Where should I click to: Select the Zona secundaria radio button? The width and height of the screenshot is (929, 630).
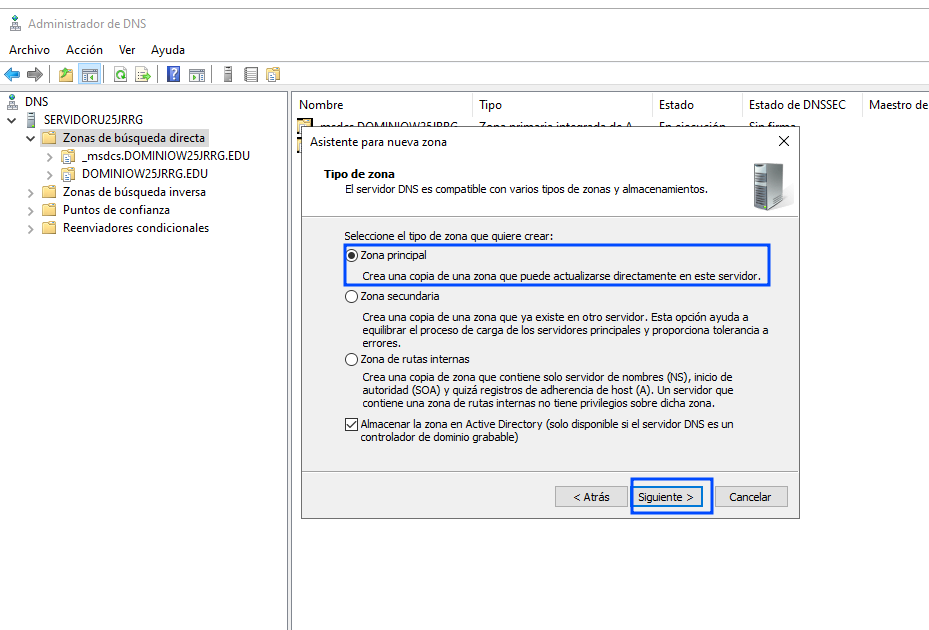pos(351,296)
